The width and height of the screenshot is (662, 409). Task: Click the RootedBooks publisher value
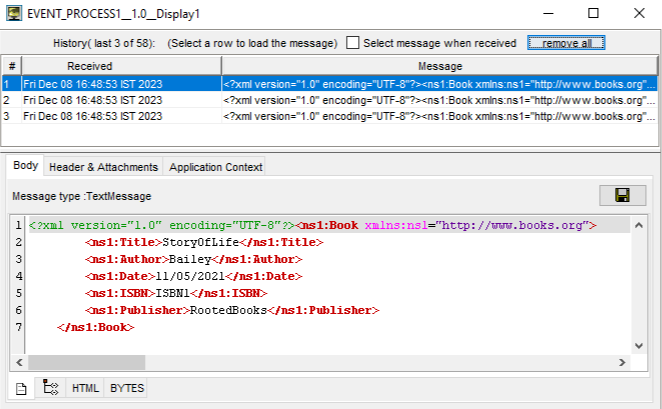(228, 310)
